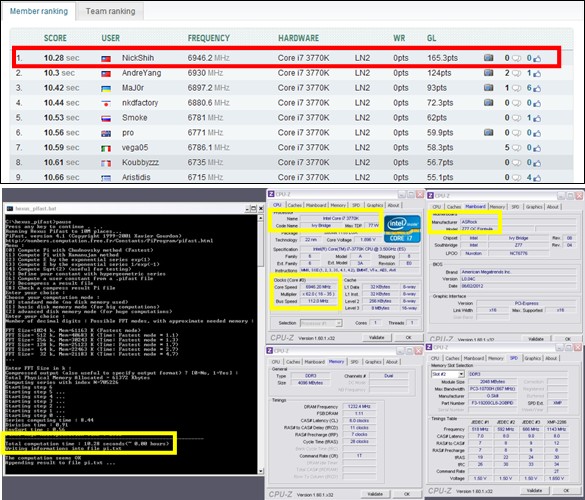Click the thumbs-up icon in MaJ0r's row
The width and height of the screenshot is (585, 500).
[537, 88]
